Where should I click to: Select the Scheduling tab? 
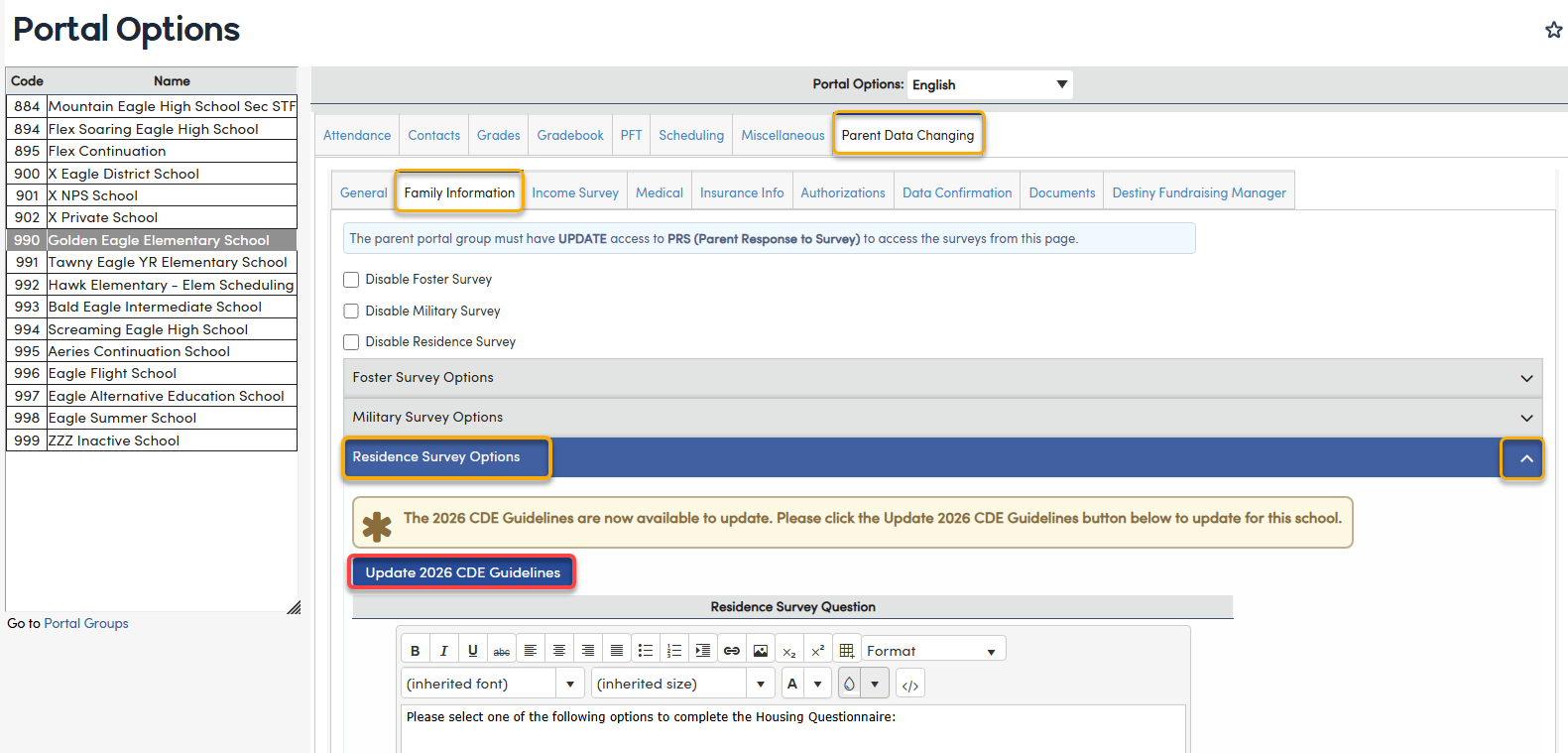[x=691, y=136]
